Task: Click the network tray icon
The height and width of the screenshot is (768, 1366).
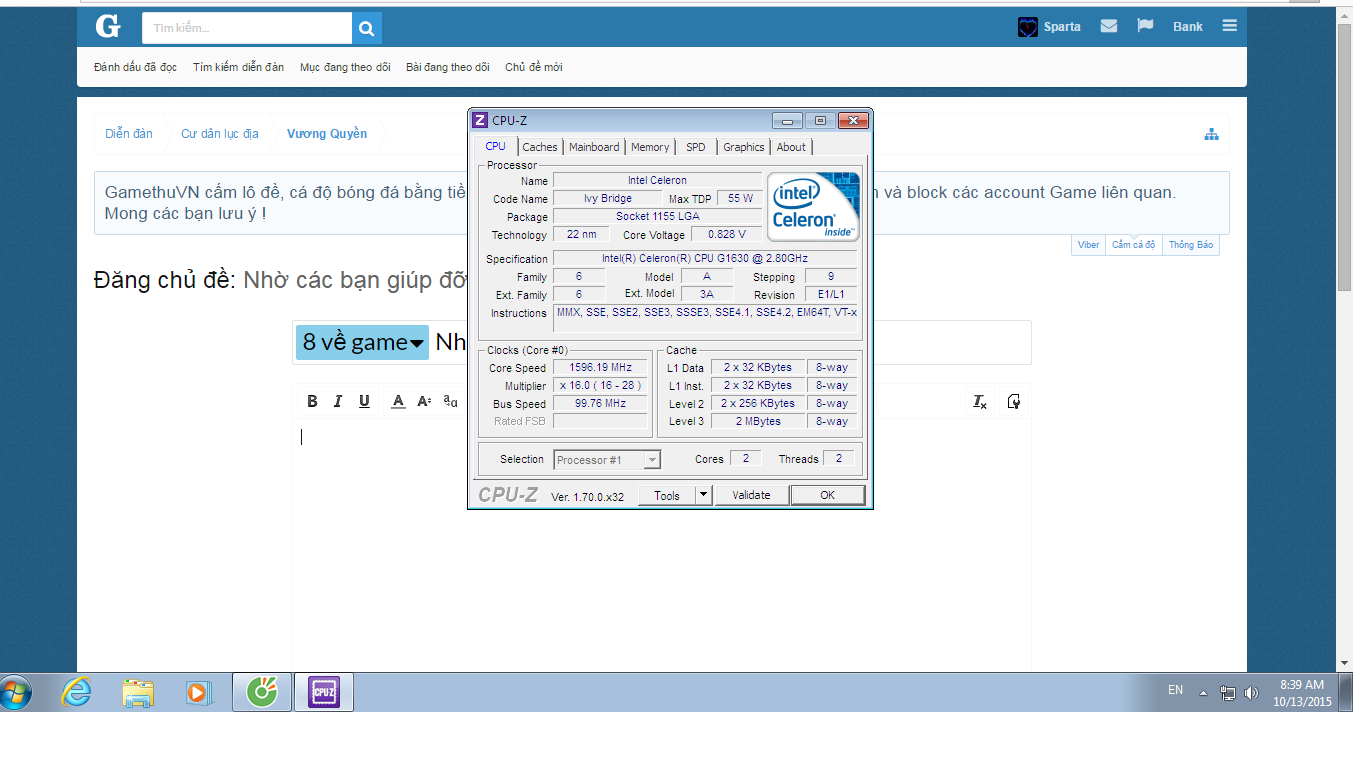Action: point(1228,693)
